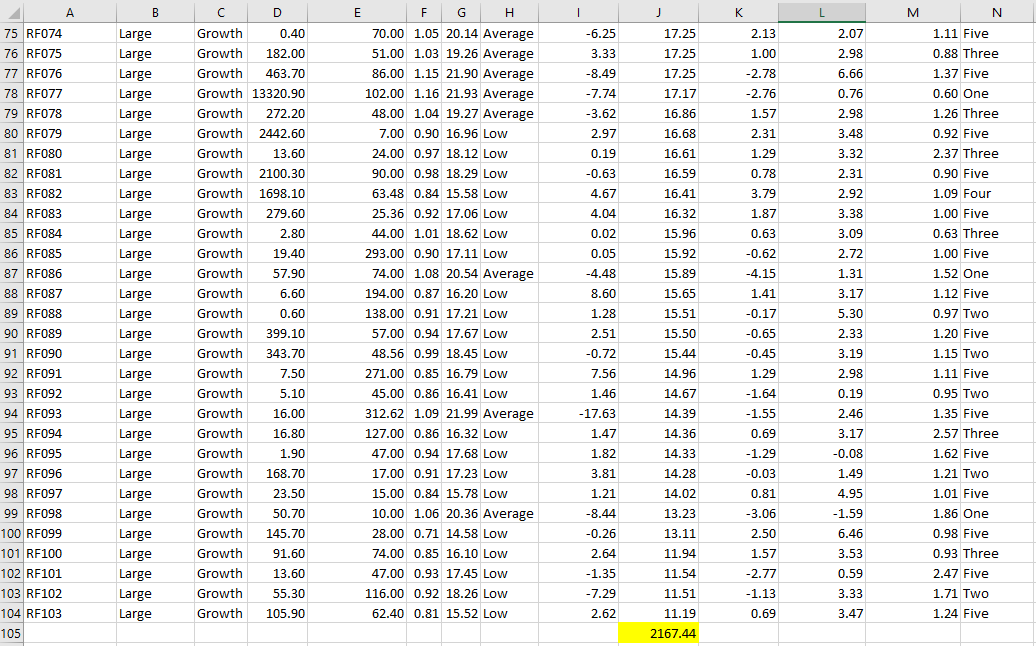Click the Select All corner triangle
This screenshot has height=646, width=1036.
click(x=12, y=12)
